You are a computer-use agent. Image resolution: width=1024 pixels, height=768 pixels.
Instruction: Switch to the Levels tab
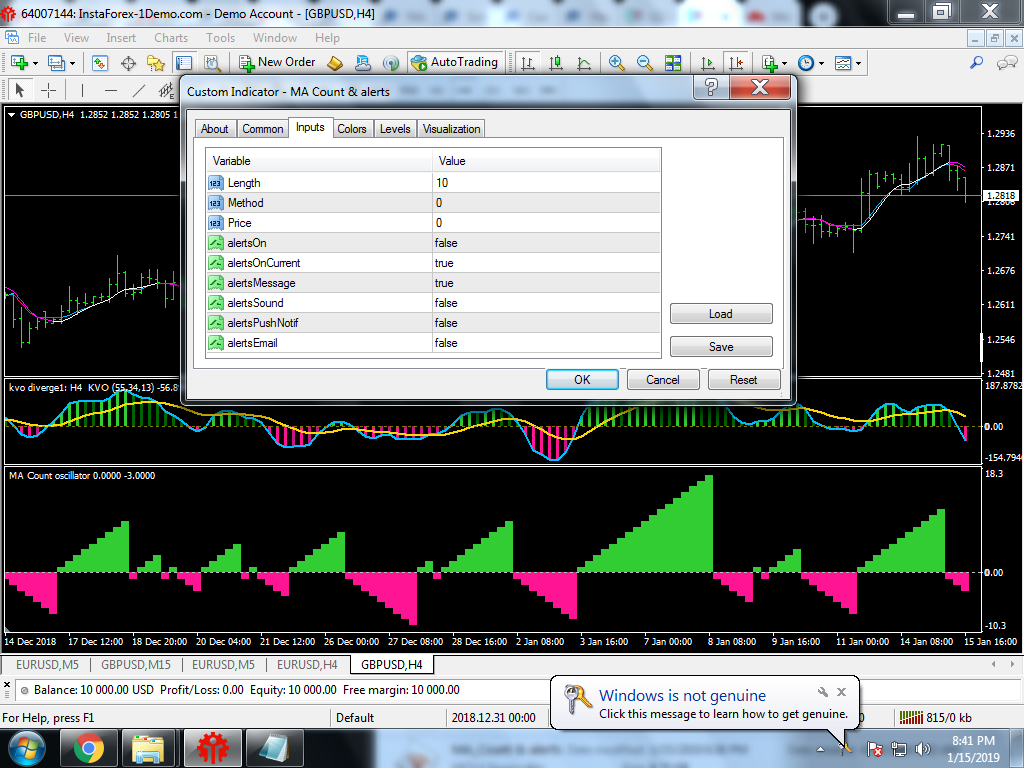click(x=395, y=129)
